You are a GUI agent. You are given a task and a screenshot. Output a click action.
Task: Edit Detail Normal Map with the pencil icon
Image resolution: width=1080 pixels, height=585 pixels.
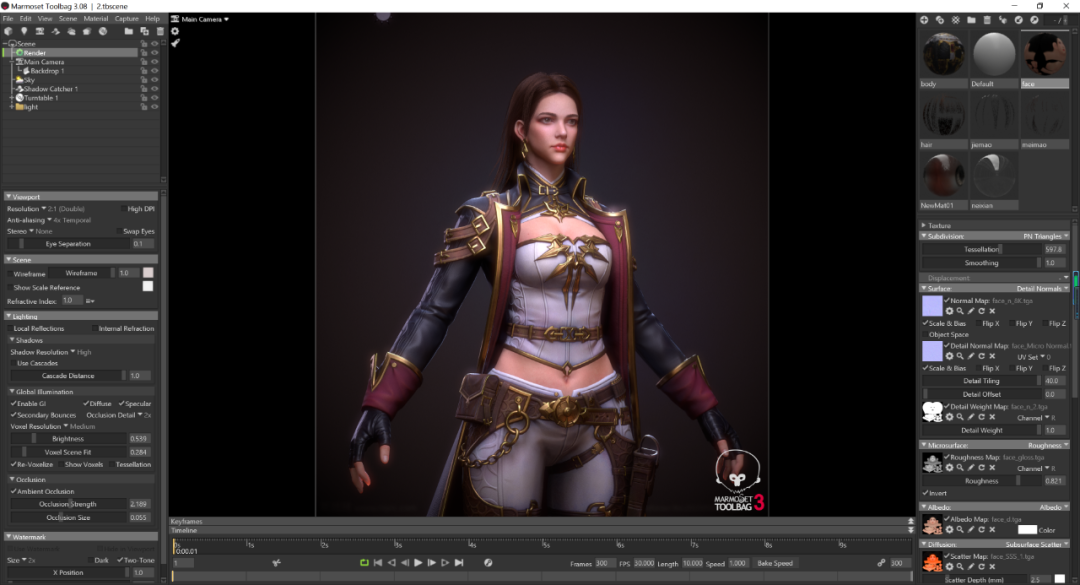point(971,356)
